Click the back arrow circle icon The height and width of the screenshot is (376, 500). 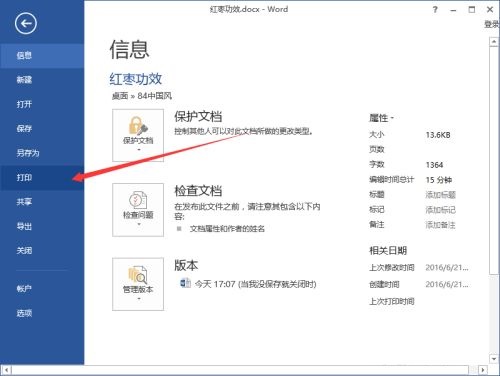(x=25, y=23)
